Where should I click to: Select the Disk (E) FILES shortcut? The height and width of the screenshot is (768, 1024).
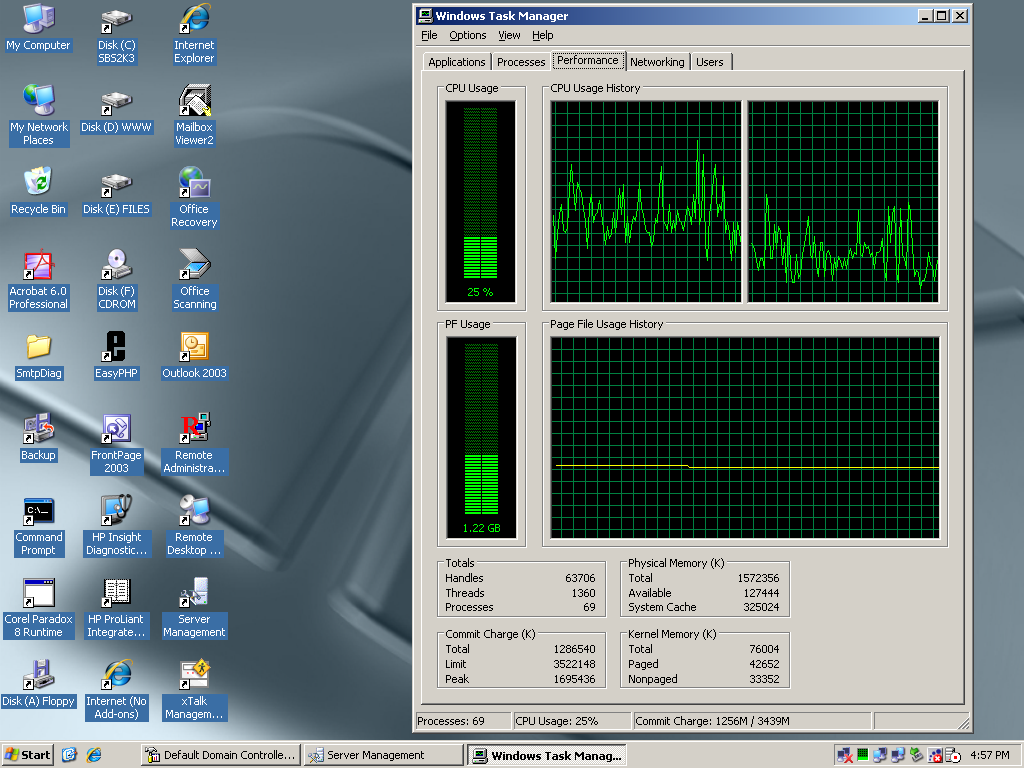116,193
